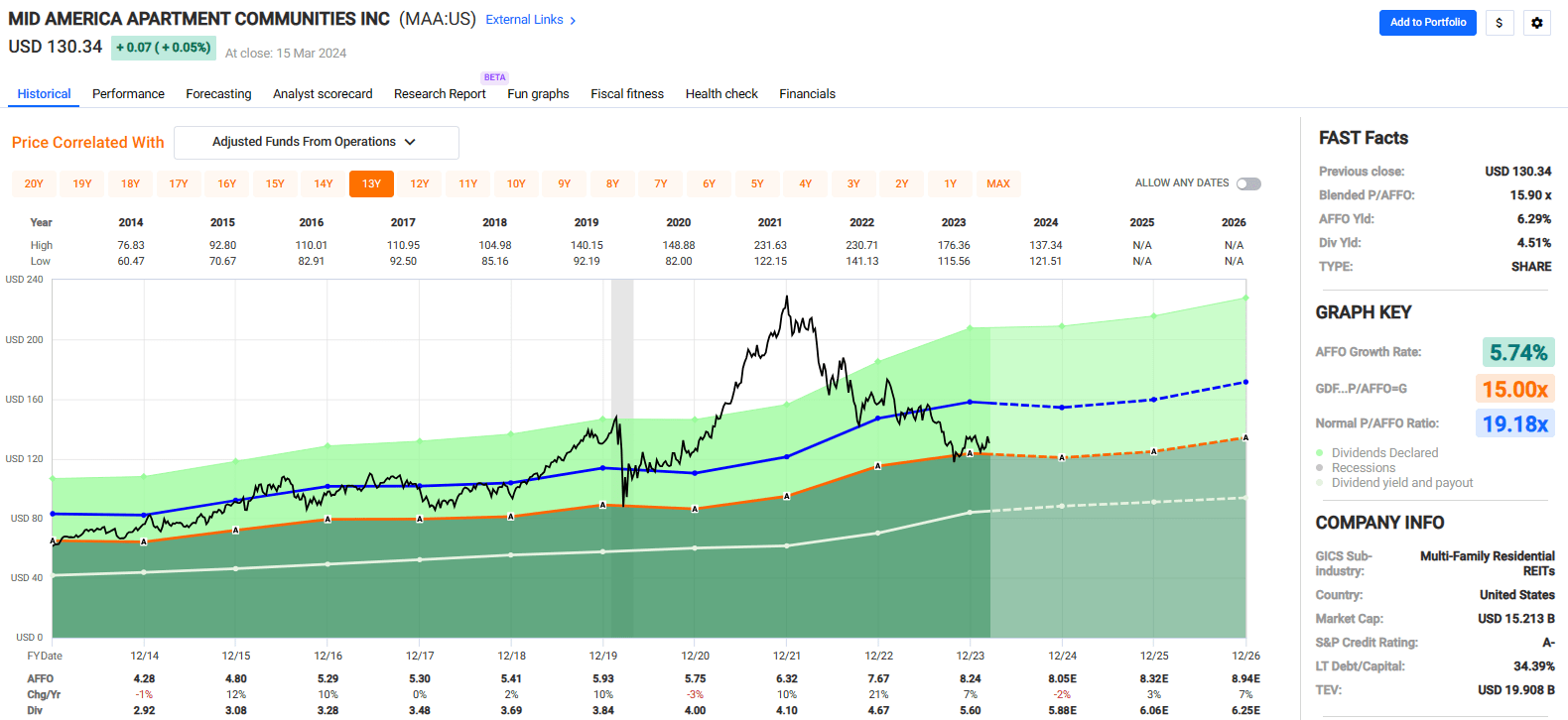Viewport: 1568px width, 720px height.
Task: Click the orange 15.00x P/AFFO swatch
Action: 1515,389
